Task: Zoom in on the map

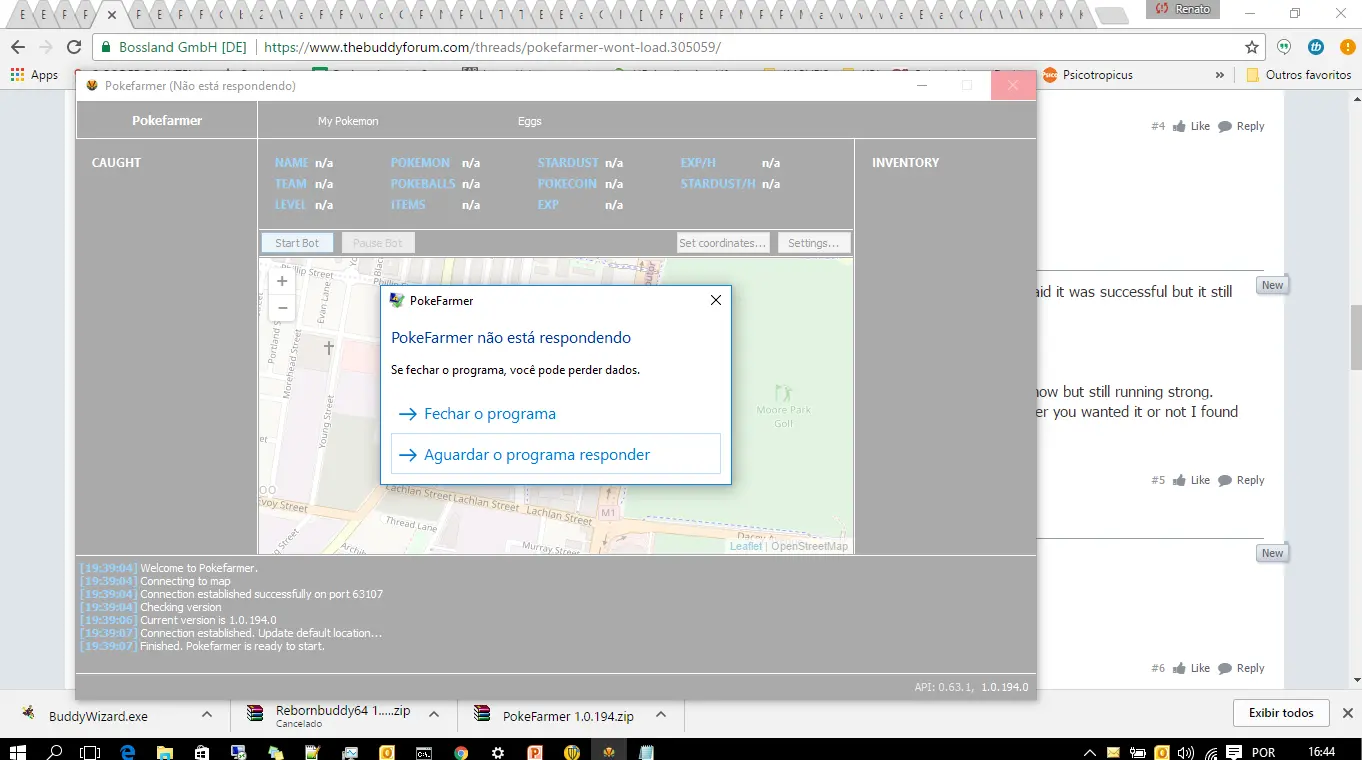Action: [282, 282]
